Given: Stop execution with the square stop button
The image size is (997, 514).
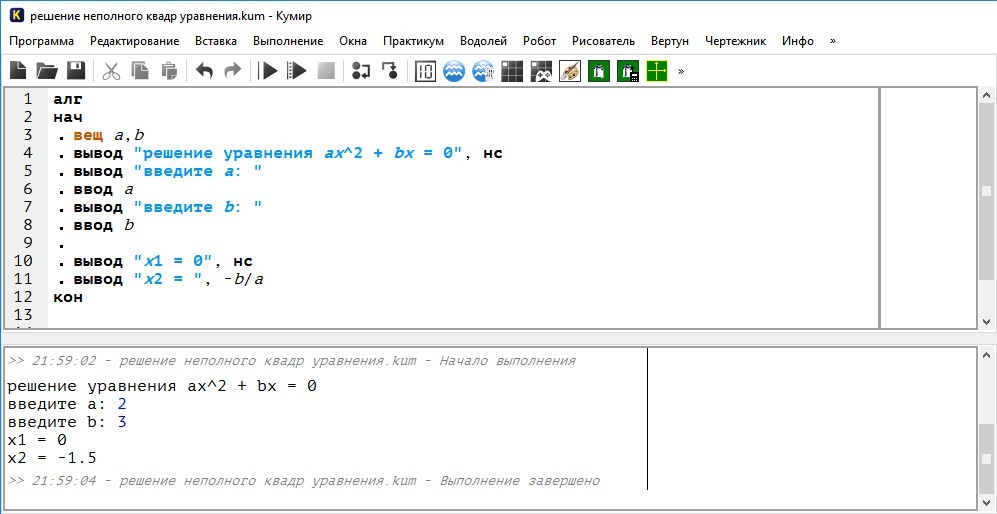Looking at the screenshot, I should [x=325, y=71].
